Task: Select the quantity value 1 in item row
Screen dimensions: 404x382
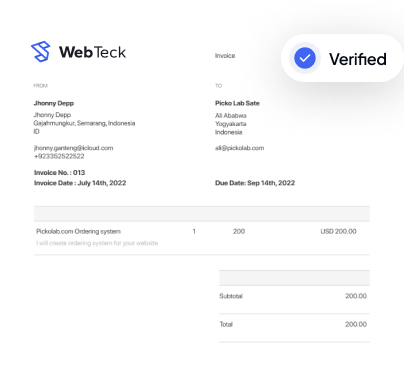Action: tap(194, 231)
